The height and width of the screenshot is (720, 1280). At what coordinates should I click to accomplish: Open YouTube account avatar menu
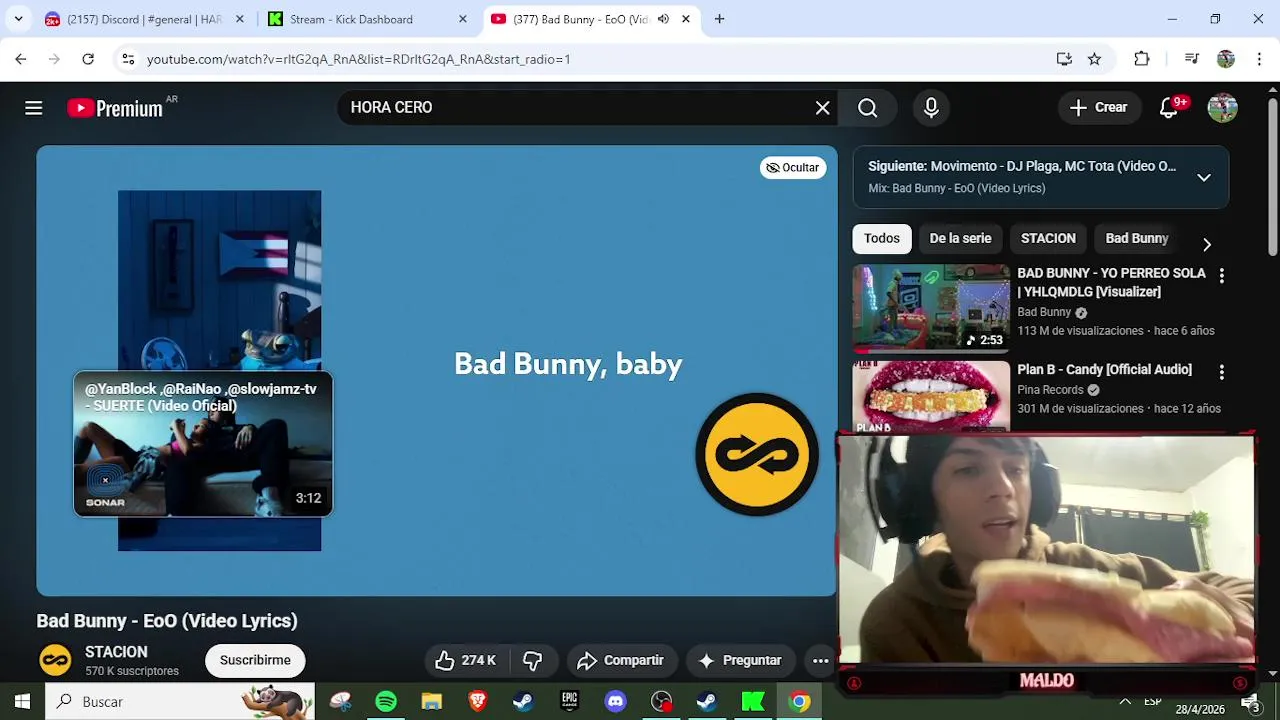1222,108
